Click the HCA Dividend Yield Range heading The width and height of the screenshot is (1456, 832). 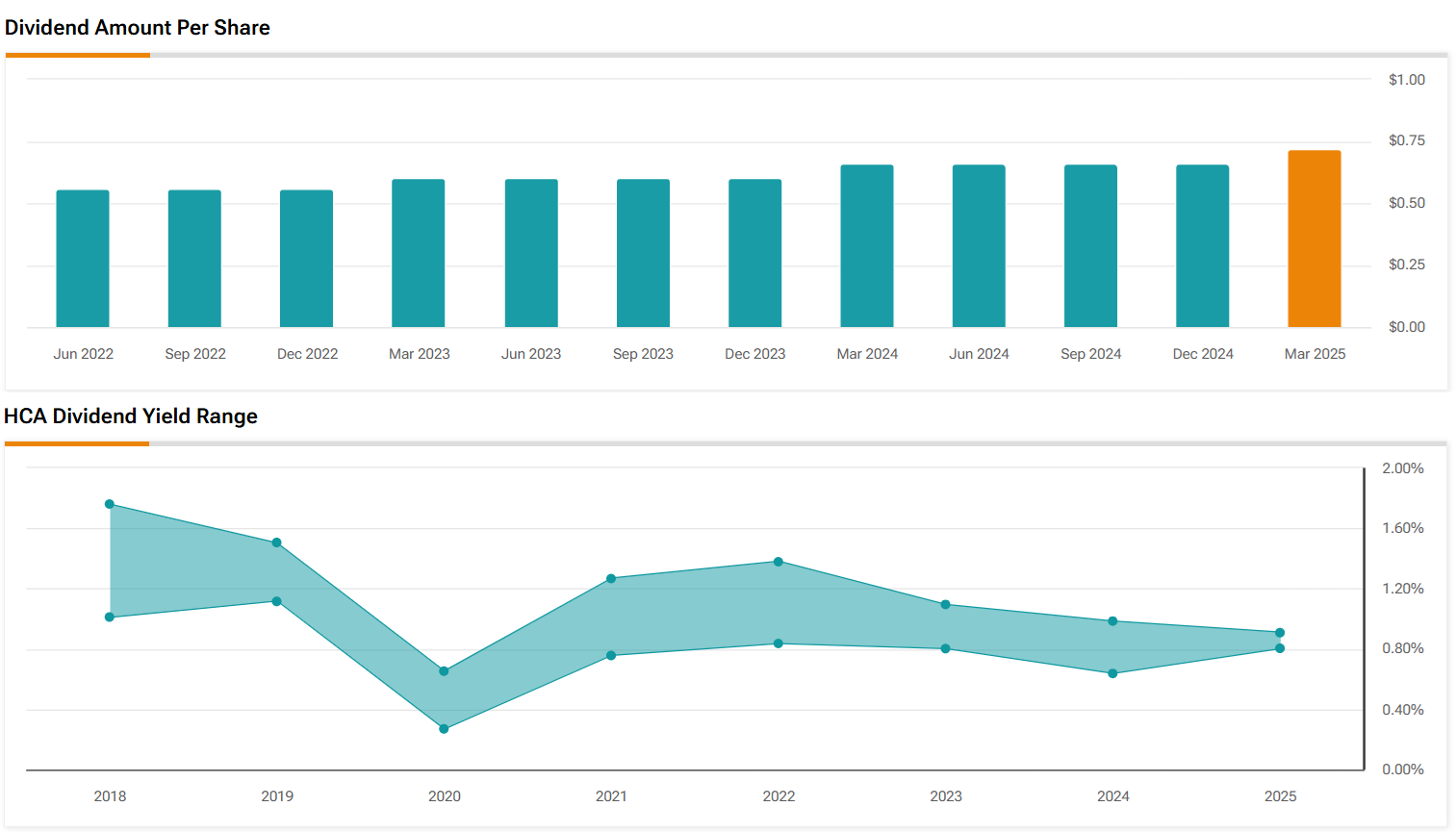point(131,416)
